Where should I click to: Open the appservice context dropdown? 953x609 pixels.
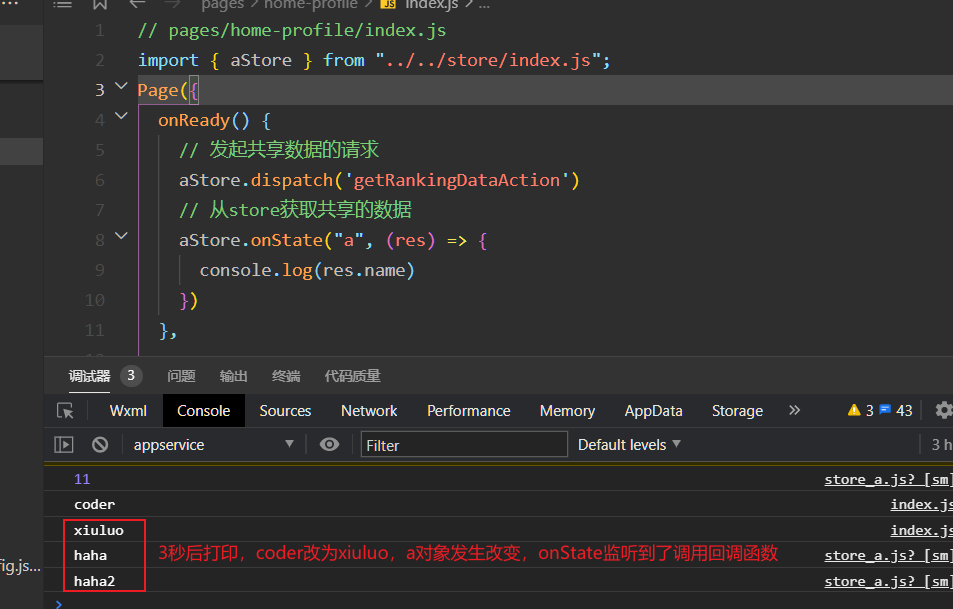point(213,445)
